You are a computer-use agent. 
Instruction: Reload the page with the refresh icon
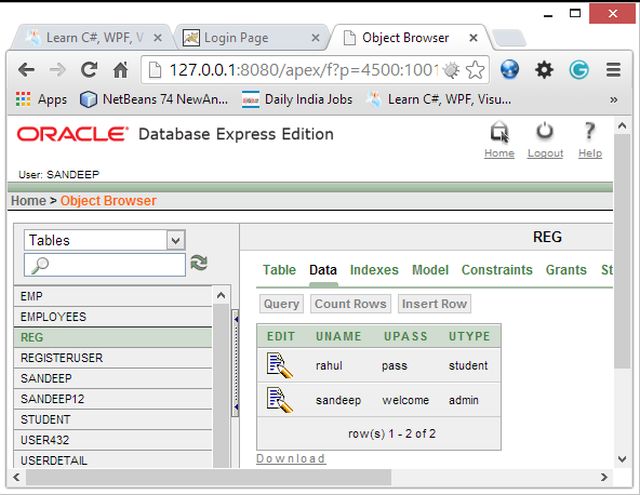(x=89, y=70)
